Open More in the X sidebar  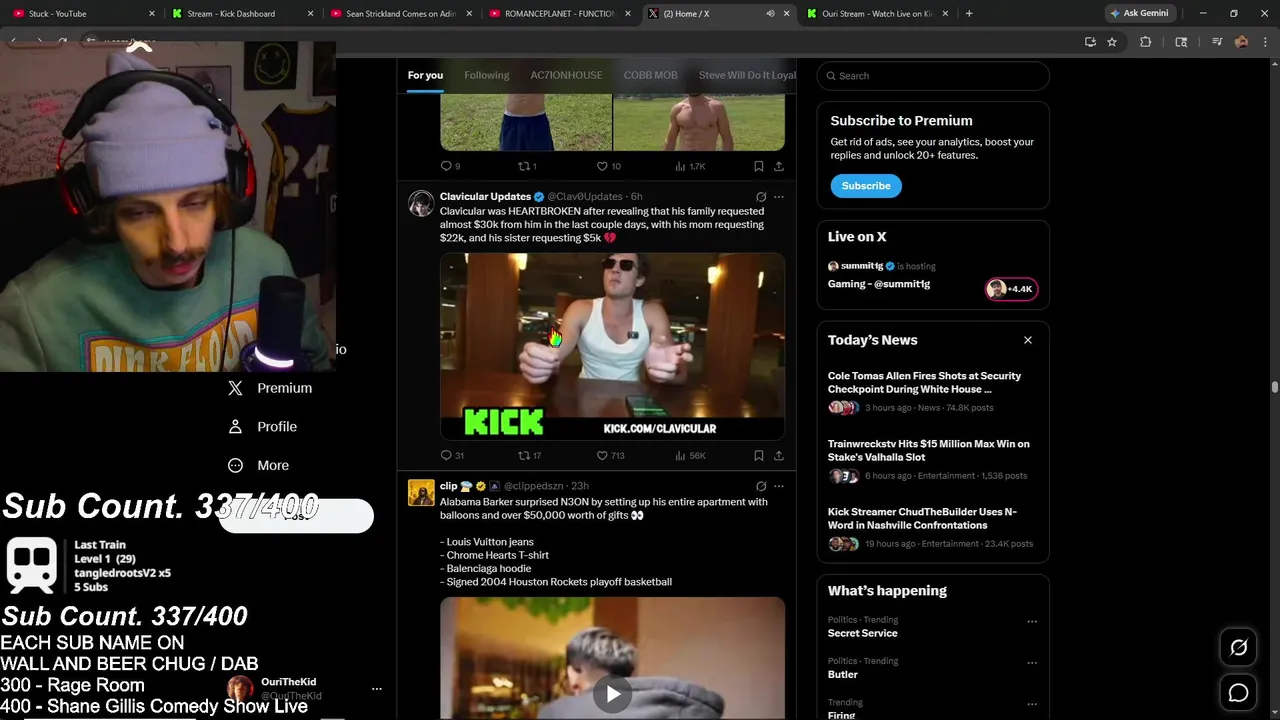(259, 465)
